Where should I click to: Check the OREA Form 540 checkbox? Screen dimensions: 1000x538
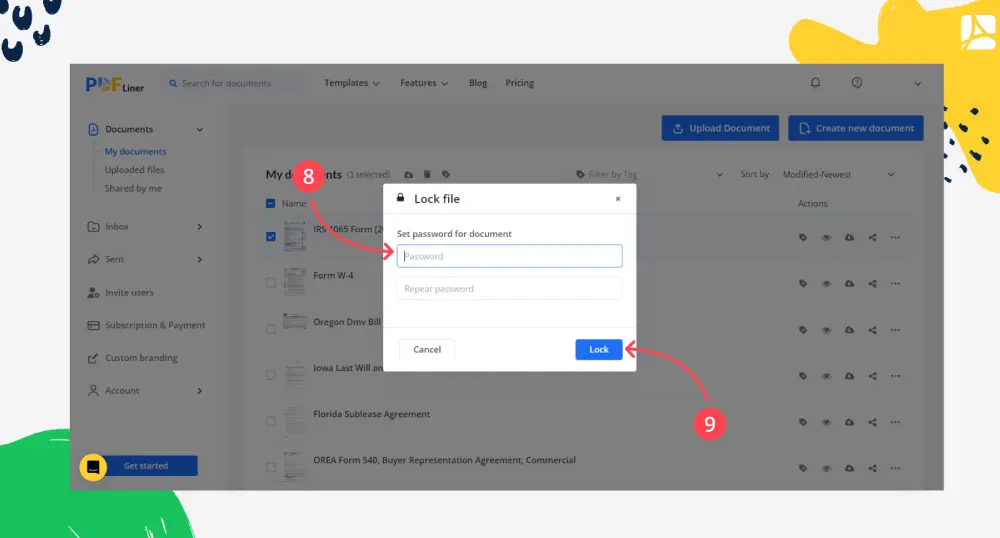271,467
